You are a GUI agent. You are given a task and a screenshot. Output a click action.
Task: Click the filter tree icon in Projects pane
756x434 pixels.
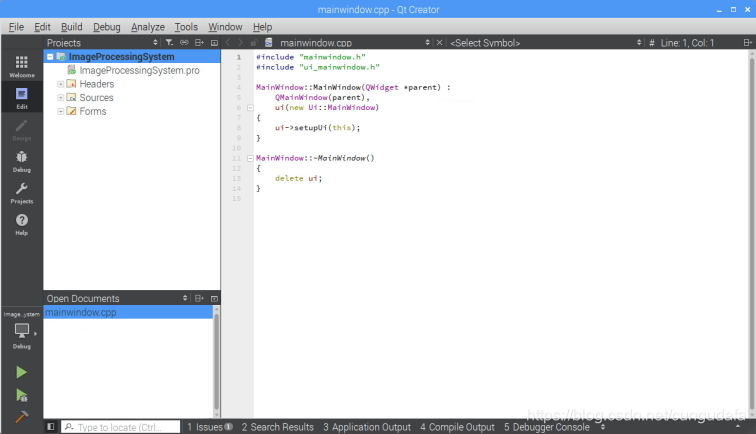pos(169,42)
